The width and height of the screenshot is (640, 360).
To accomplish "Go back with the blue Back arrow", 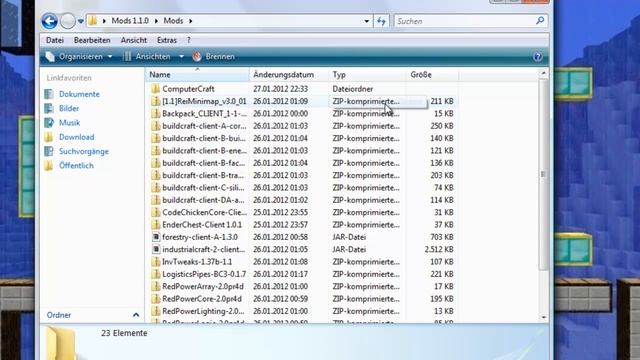I will [x=49, y=21].
